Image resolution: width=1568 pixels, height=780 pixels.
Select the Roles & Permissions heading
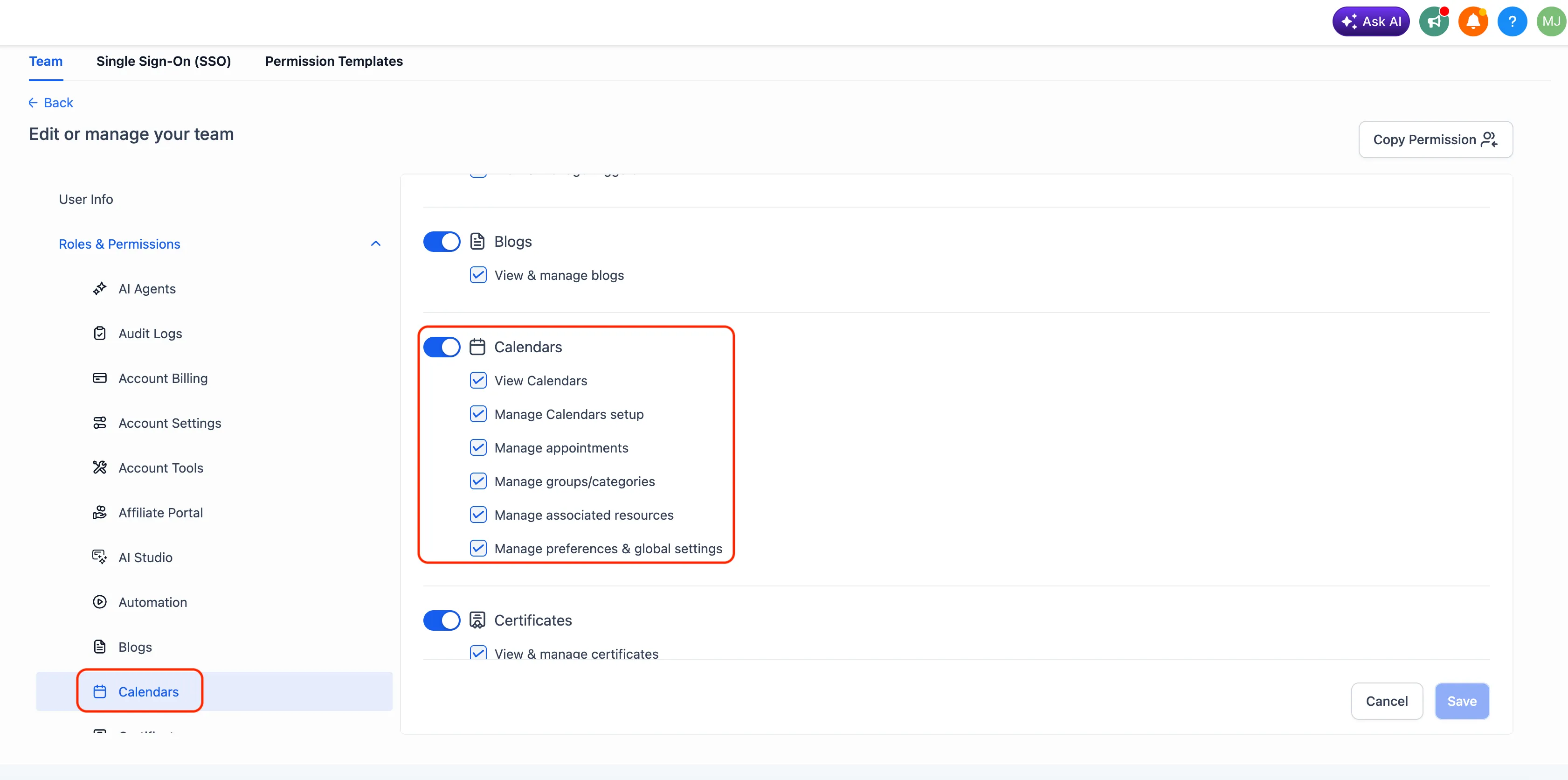pos(119,244)
